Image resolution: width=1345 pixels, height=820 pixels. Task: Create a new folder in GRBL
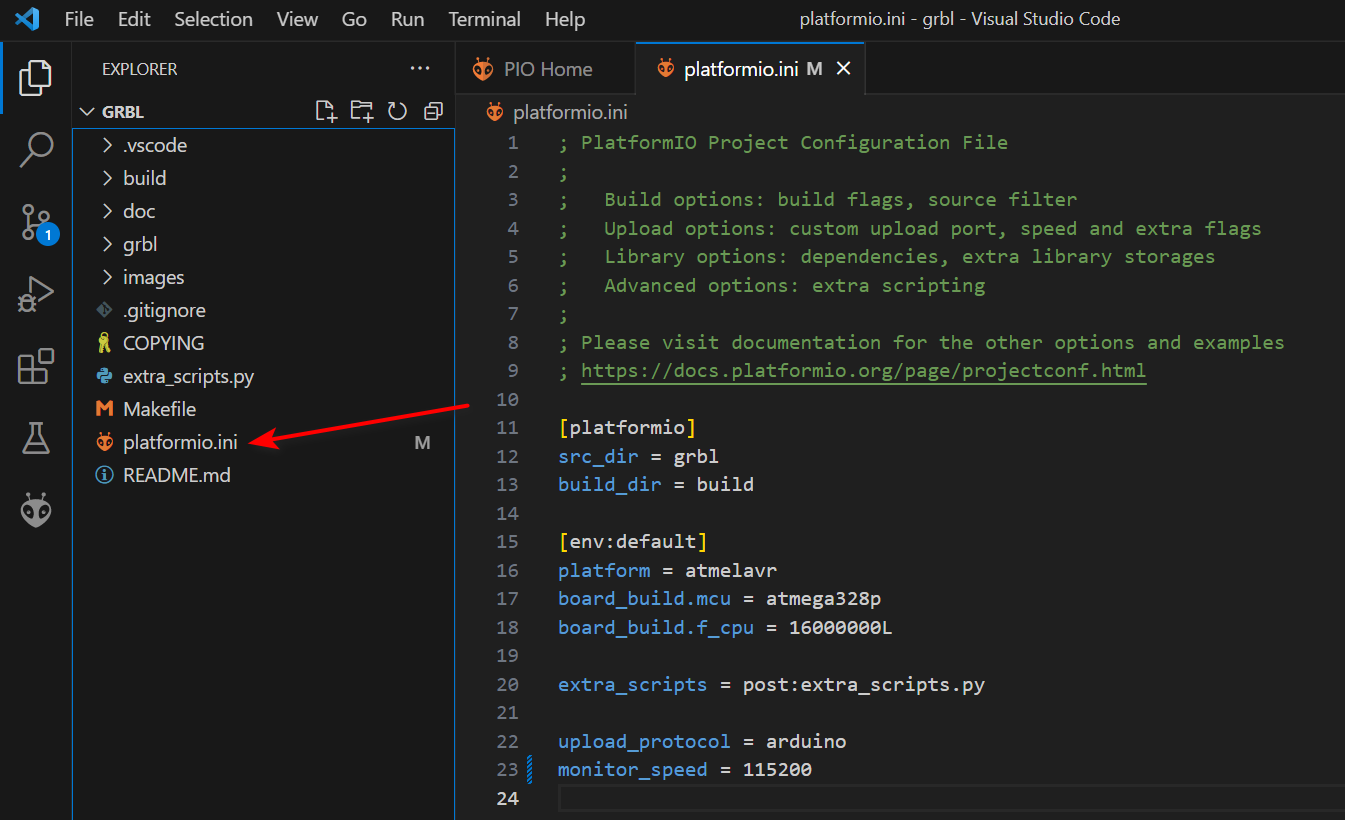point(362,111)
